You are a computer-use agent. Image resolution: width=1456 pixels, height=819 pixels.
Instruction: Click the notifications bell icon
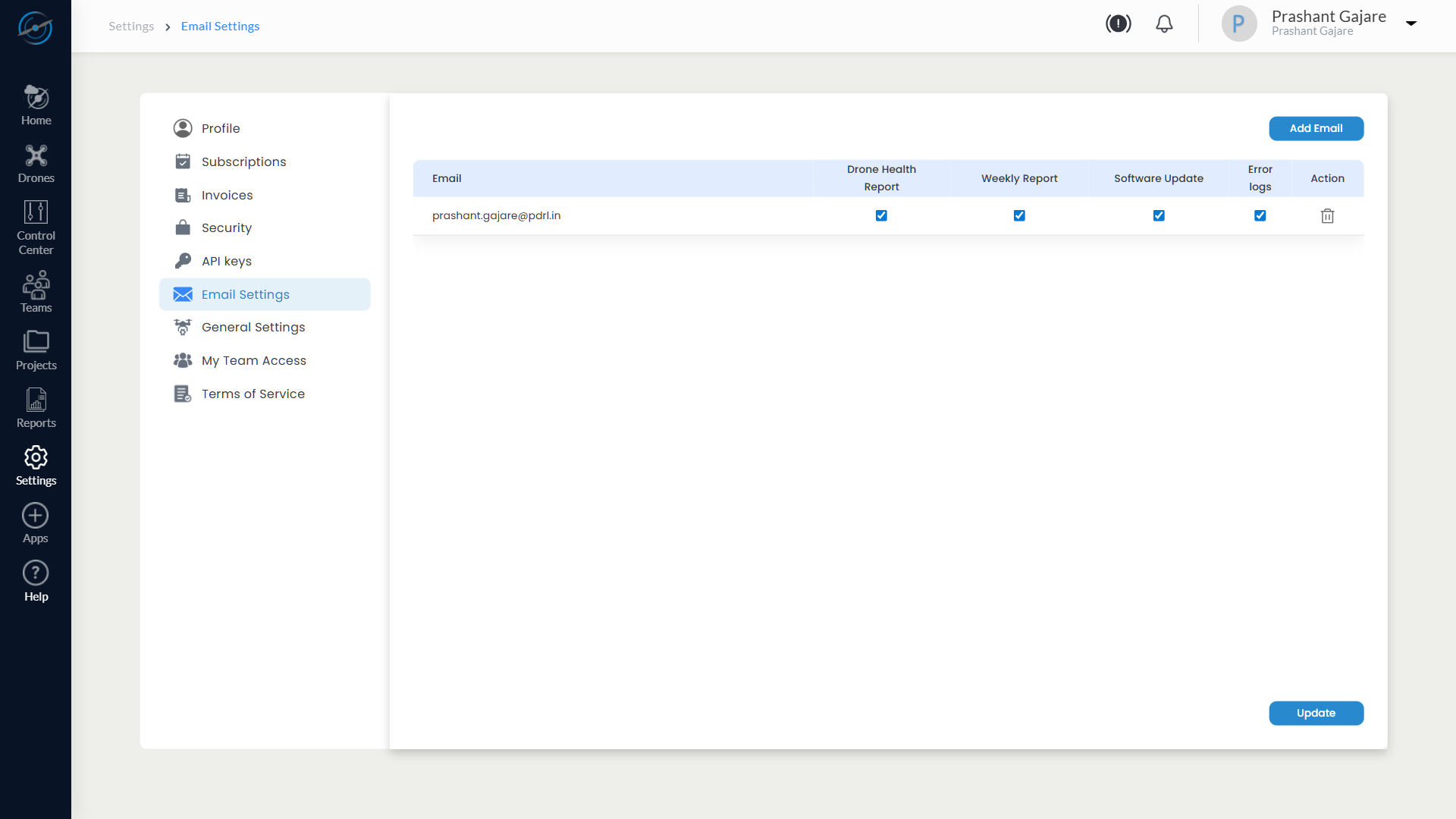1164,24
